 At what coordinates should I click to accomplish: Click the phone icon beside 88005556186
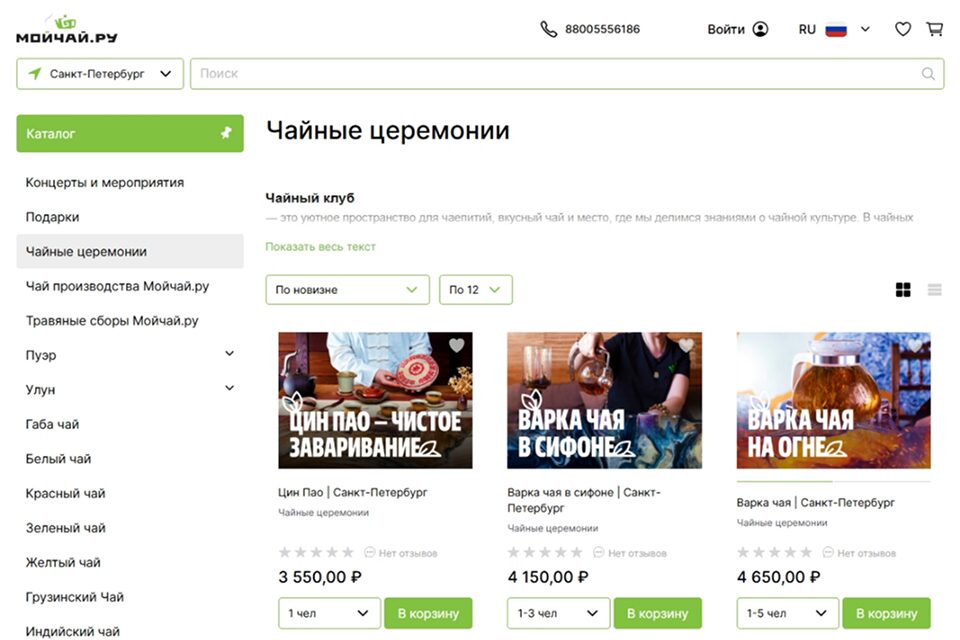coord(548,29)
